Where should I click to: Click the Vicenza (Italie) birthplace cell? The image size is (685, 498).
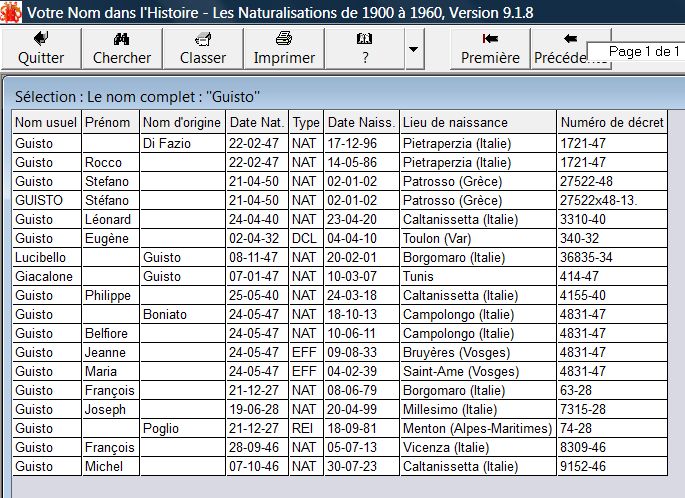click(x=478, y=447)
